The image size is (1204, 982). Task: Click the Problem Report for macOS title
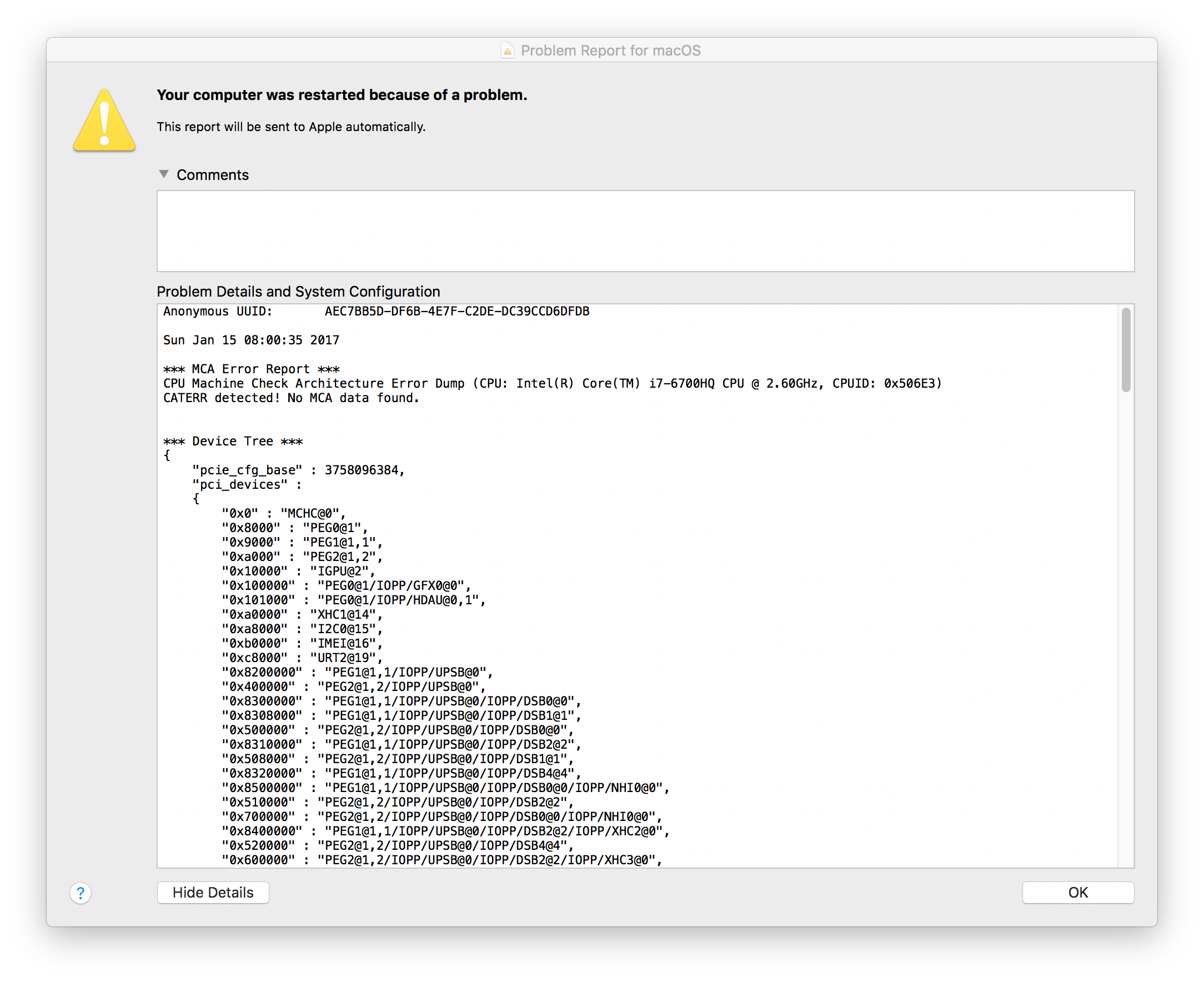[x=610, y=51]
